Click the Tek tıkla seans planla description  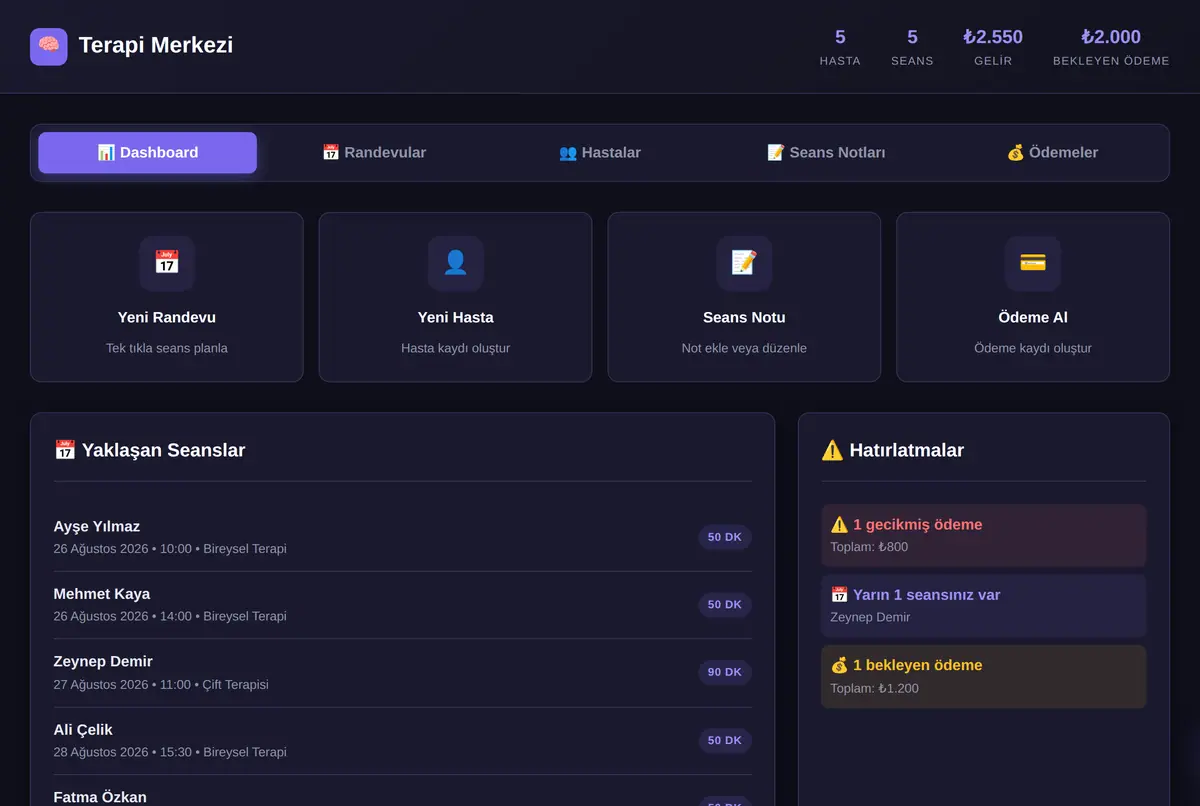click(167, 348)
